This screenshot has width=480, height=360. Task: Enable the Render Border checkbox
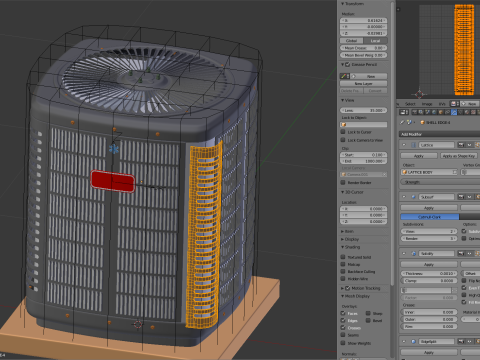343,182
